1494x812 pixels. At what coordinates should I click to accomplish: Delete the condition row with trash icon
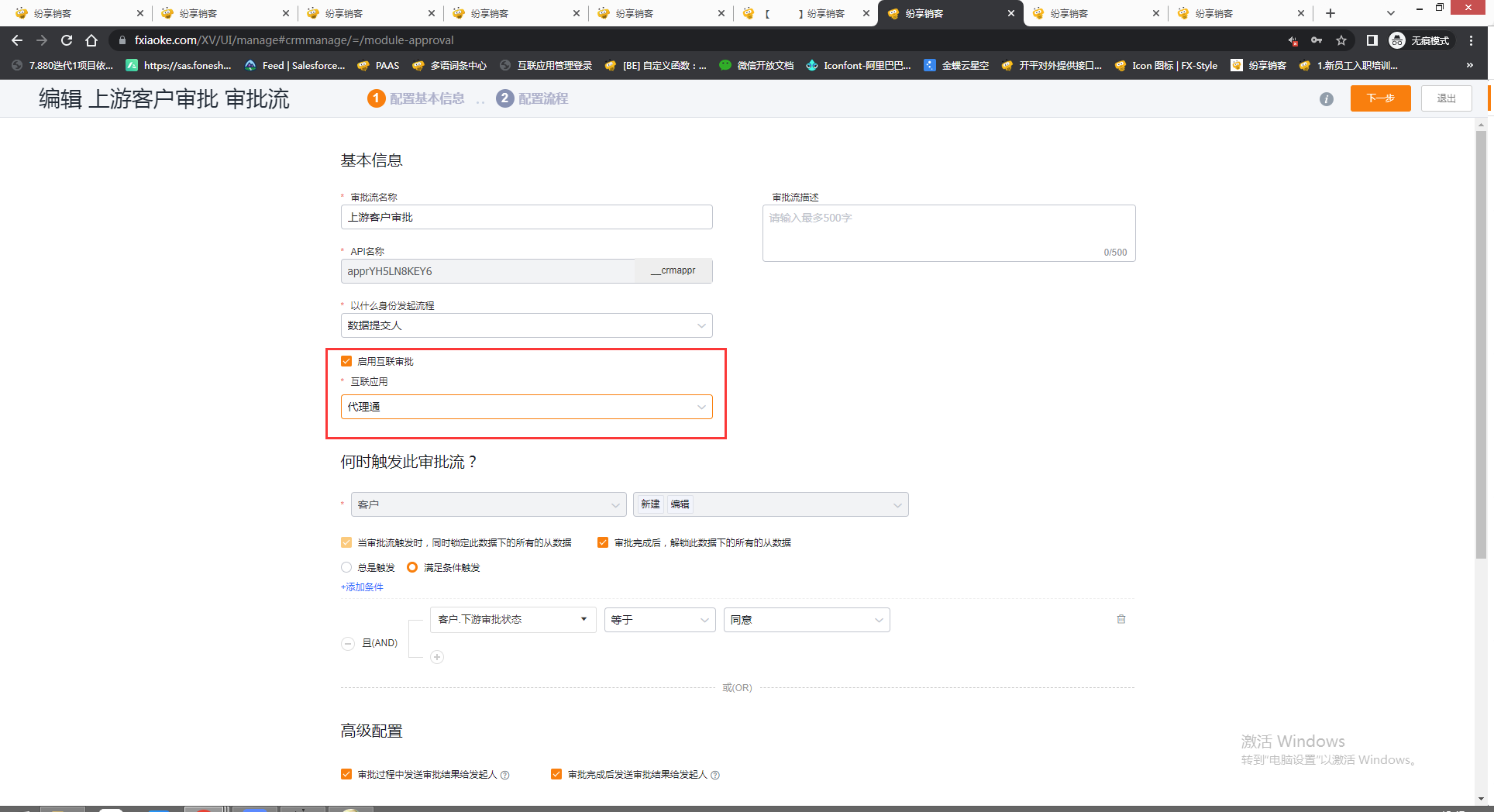[x=1120, y=619]
